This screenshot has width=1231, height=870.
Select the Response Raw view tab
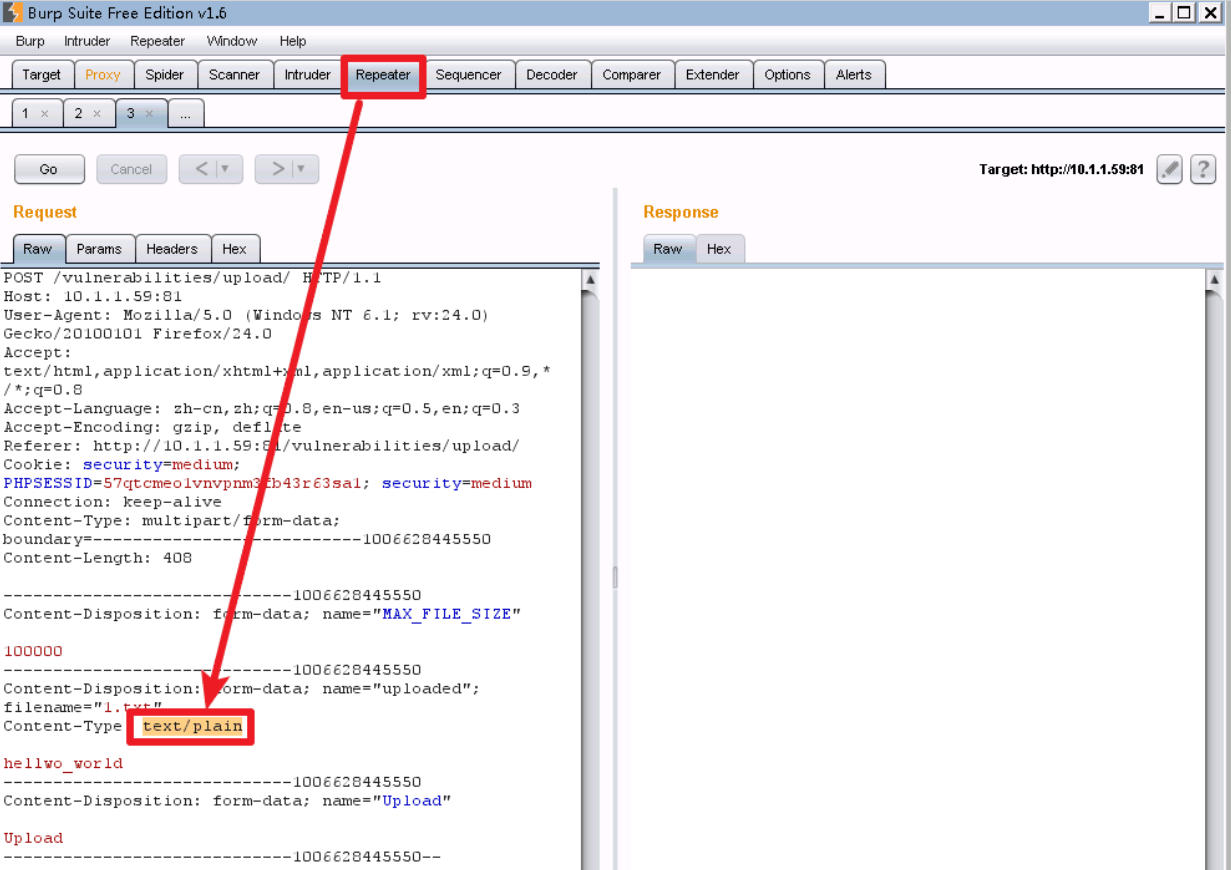point(668,249)
